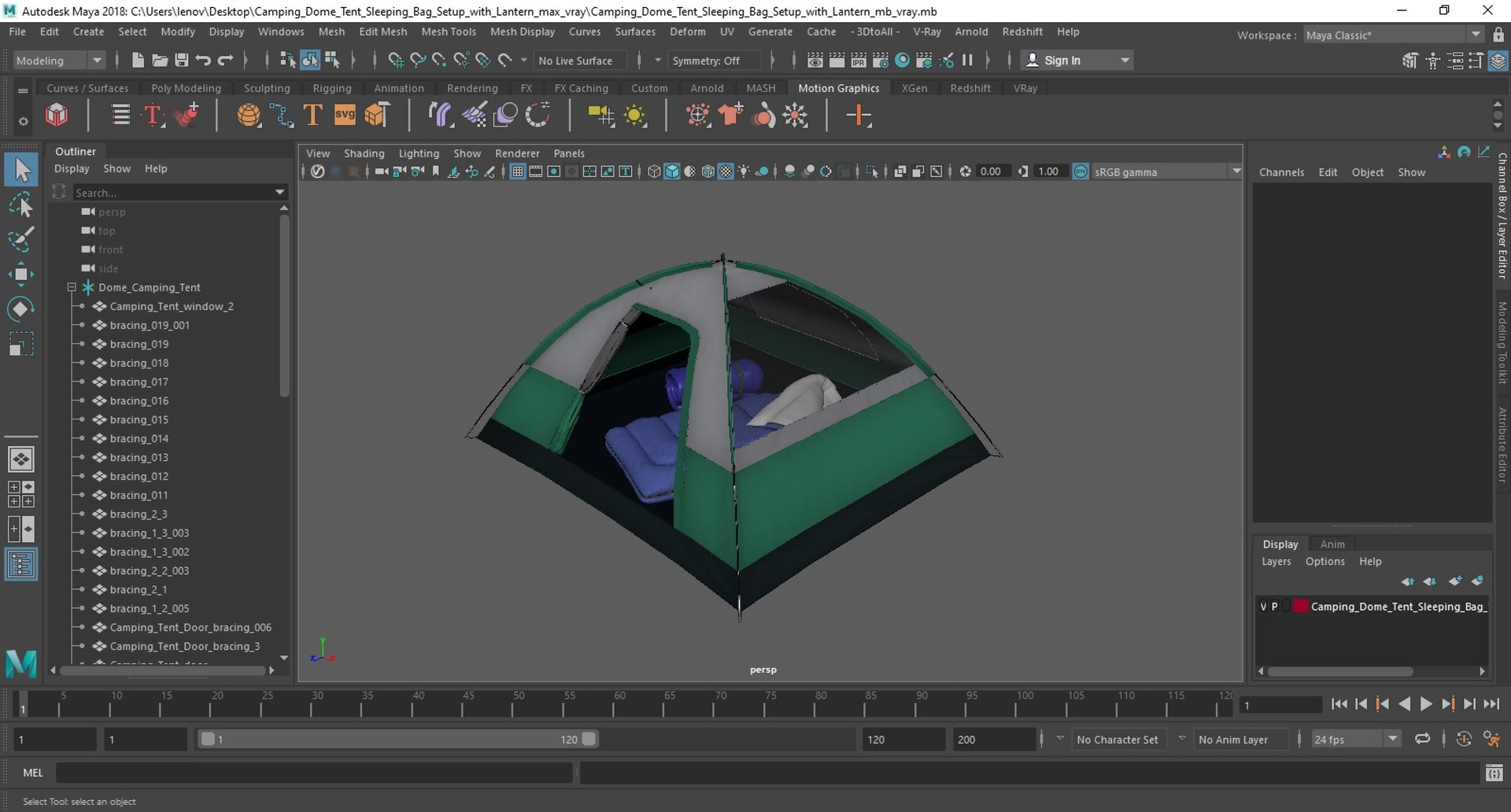
Task: Choose the Rotate tool in toolbox
Action: [21, 308]
